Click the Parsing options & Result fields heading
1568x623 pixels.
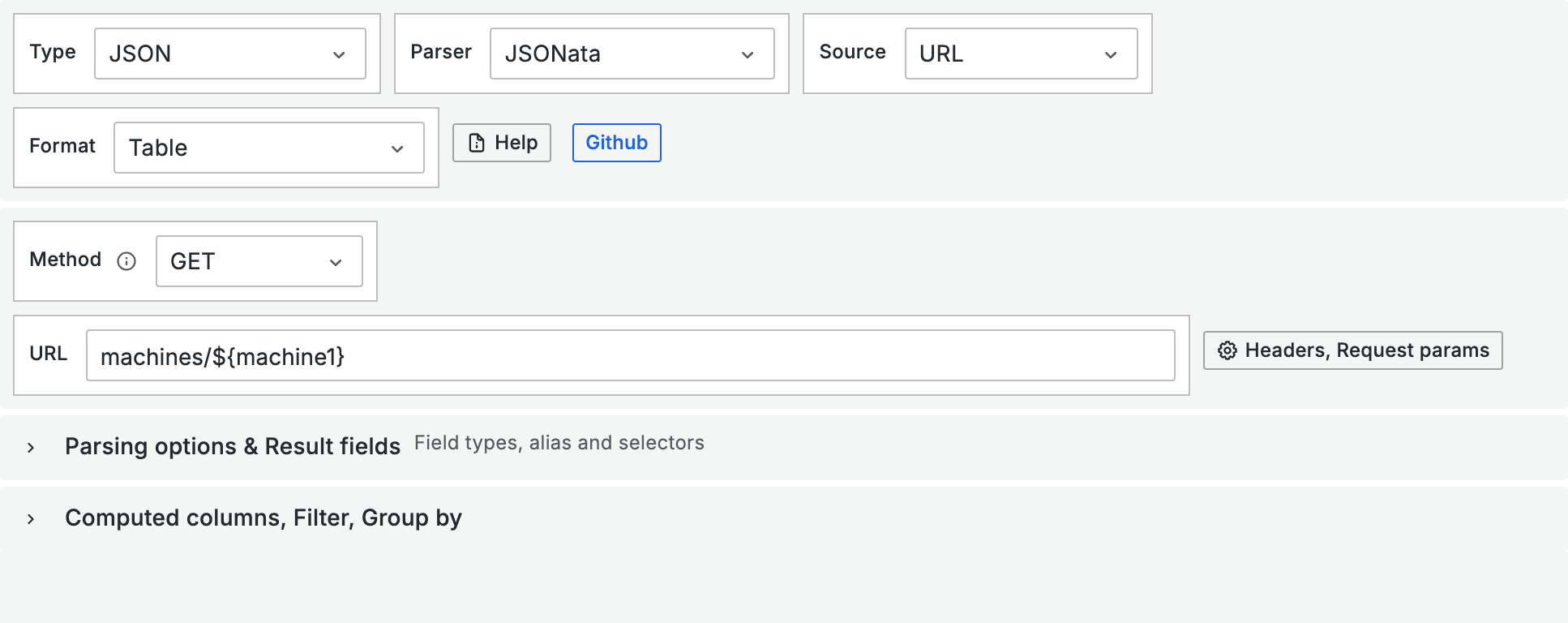pyautogui.click(x=233, y=446)
